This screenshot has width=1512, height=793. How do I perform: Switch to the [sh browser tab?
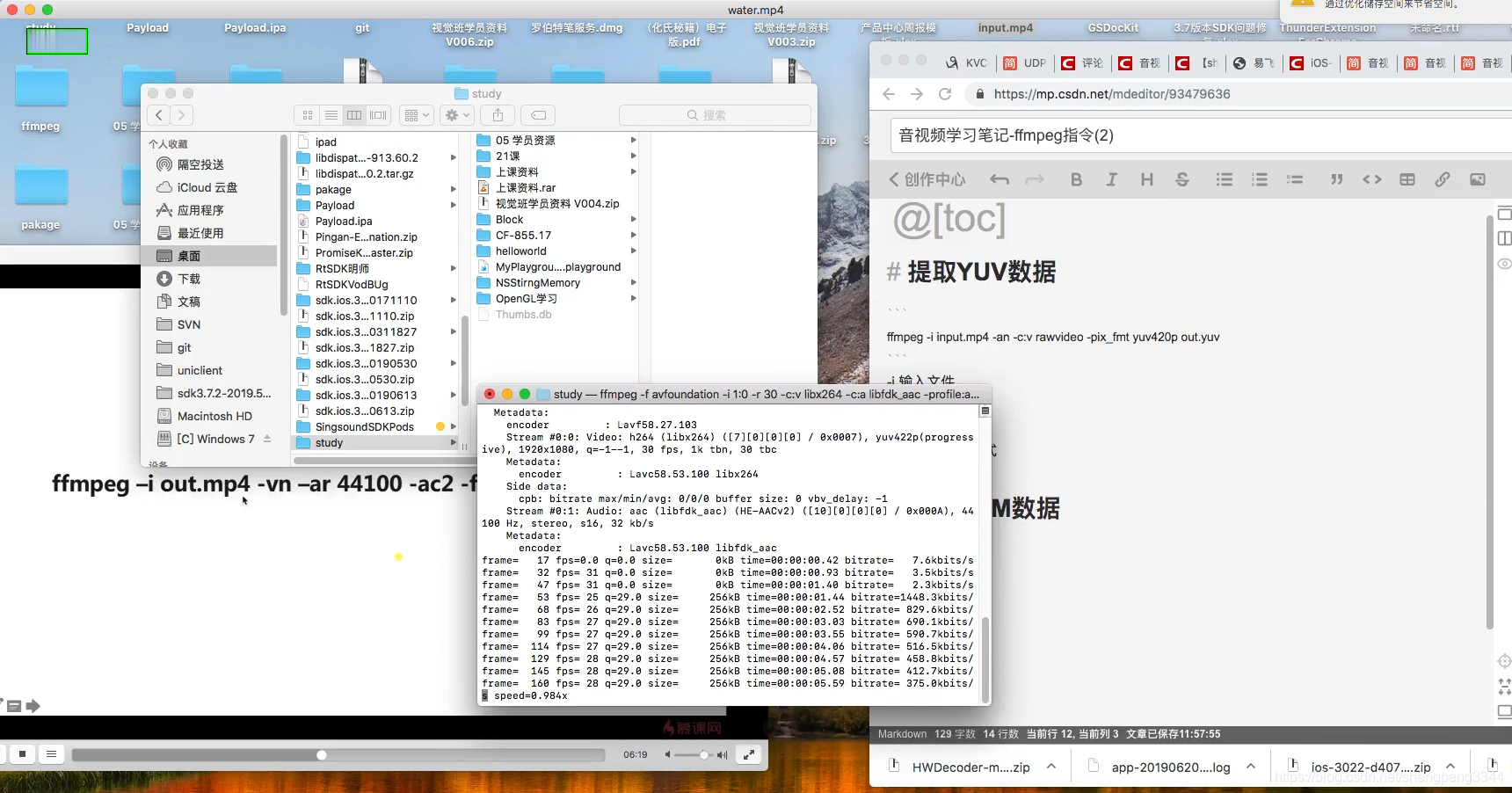[x=1197, y=62]
